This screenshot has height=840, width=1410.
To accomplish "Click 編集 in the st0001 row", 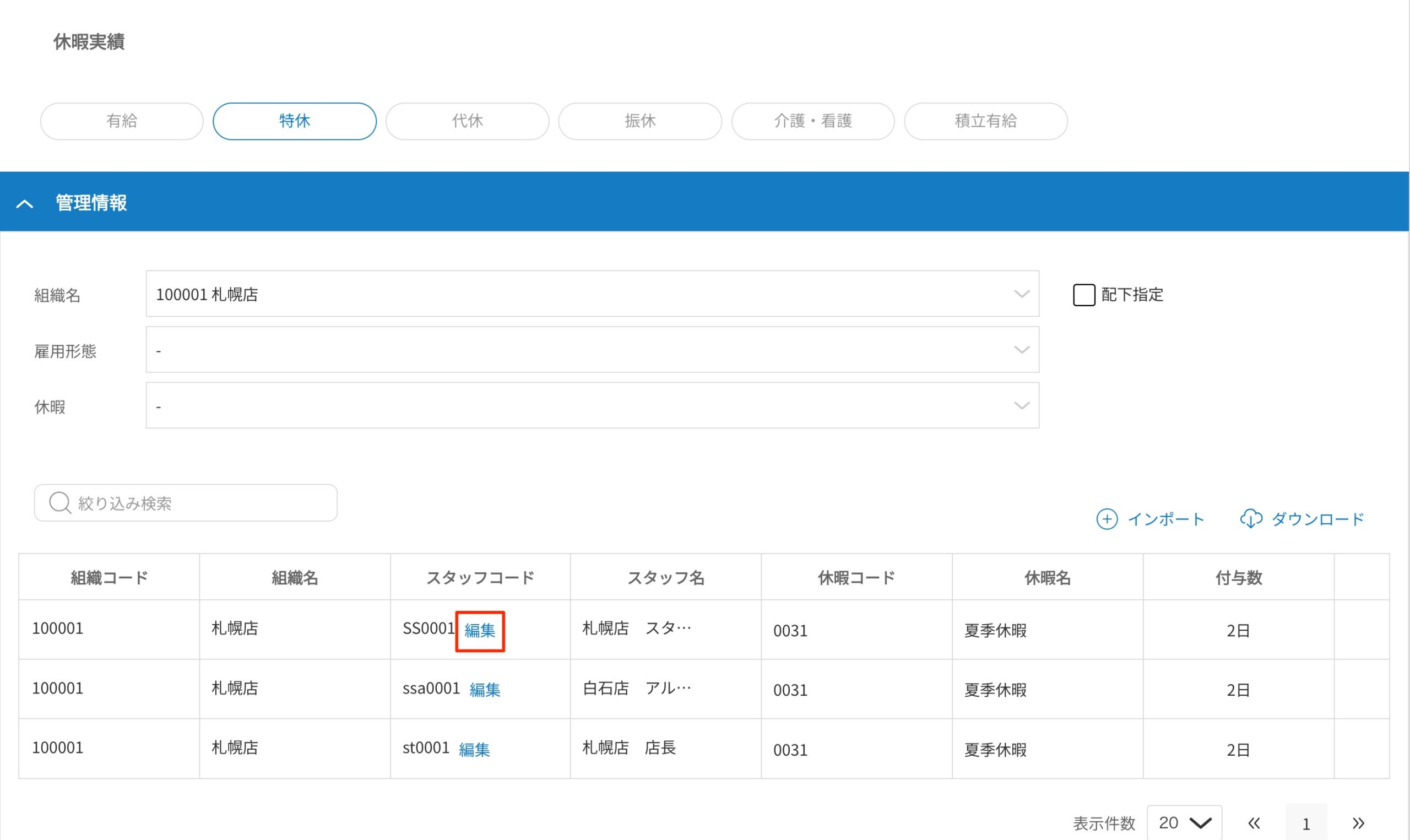I will pyautogui.click(x=474, y=749).
